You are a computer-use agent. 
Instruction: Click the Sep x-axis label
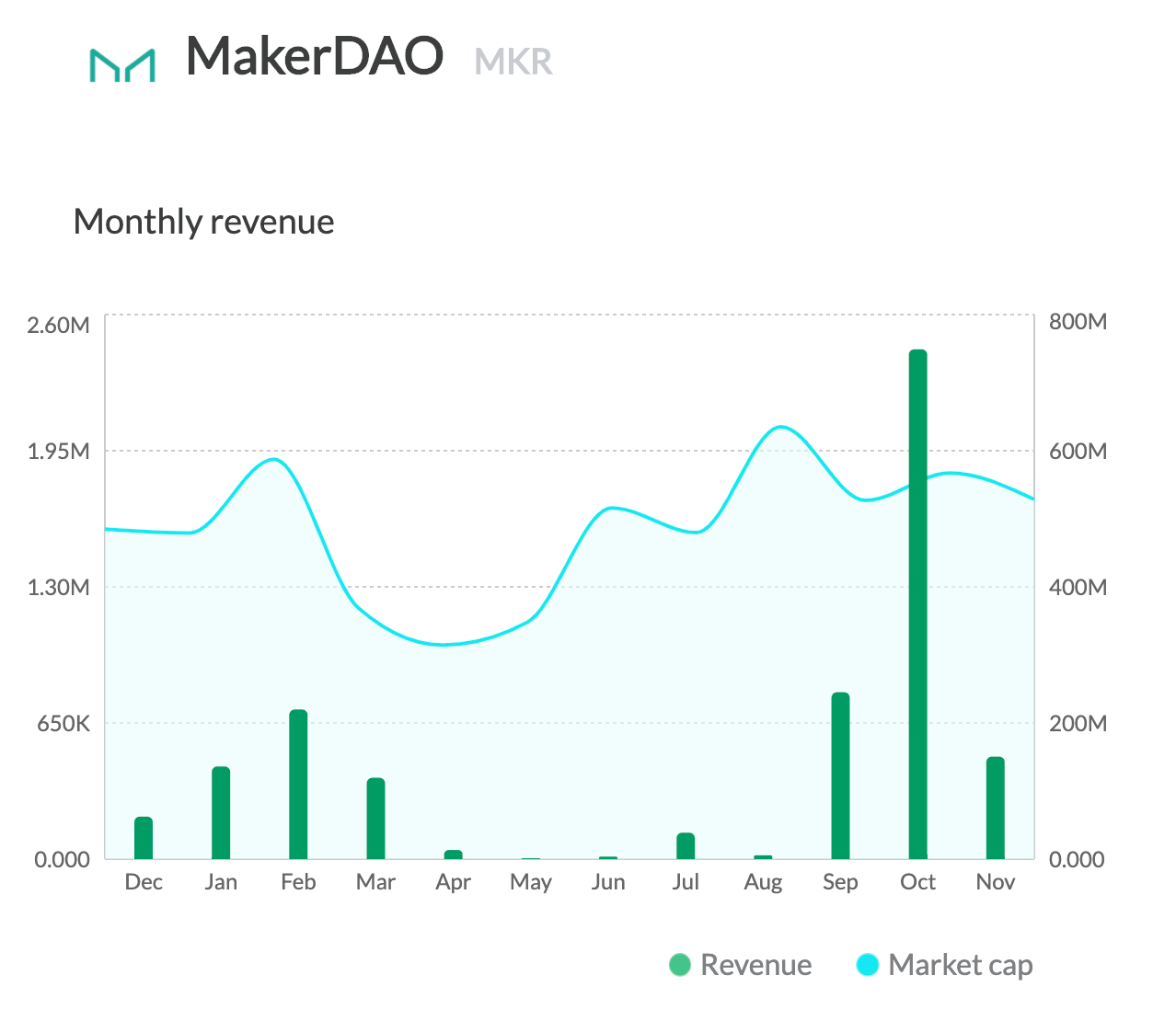tap(840, 883)
